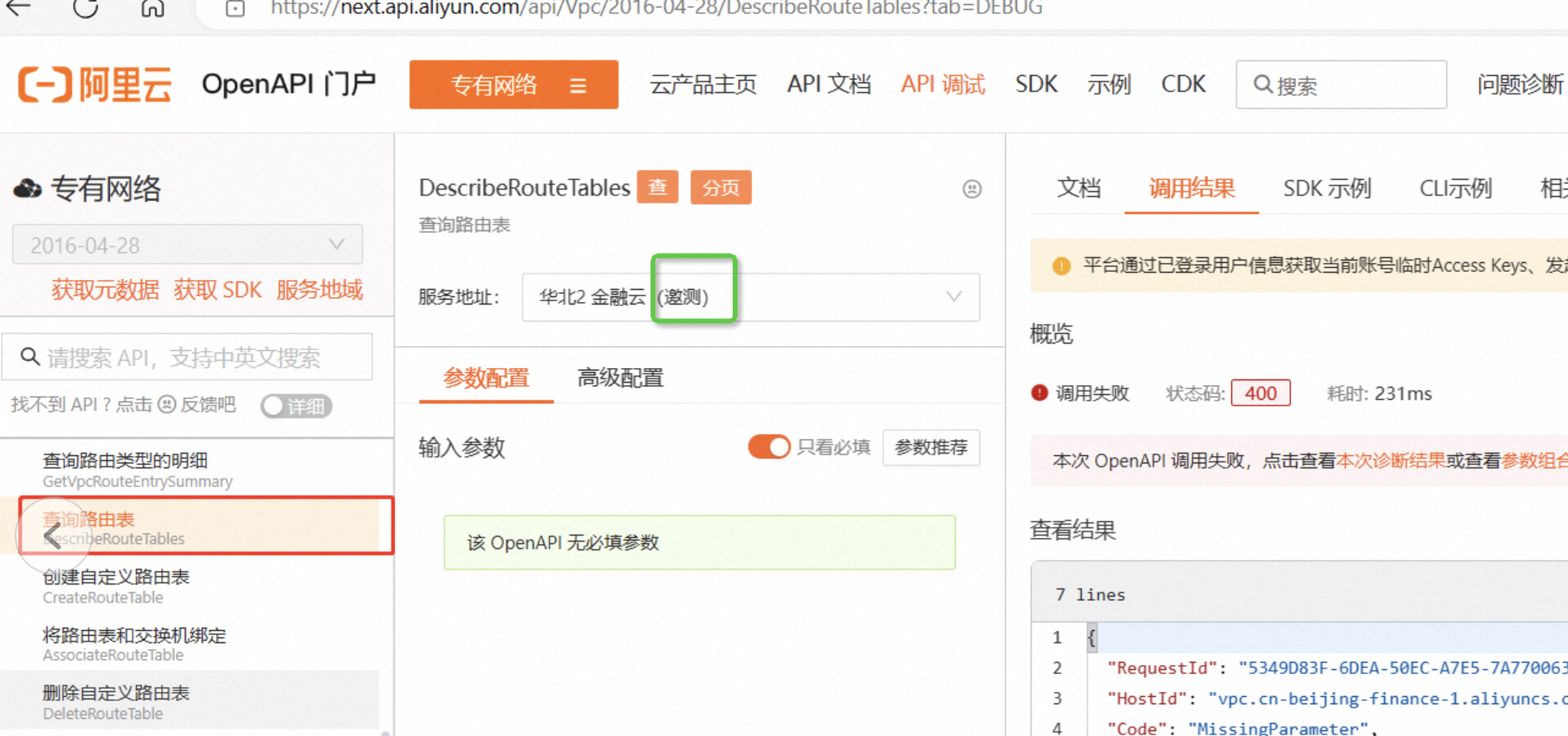Fold the JSON at line 1
The width and height of the screenshot is (1568, 736).
coord(1092,637)
